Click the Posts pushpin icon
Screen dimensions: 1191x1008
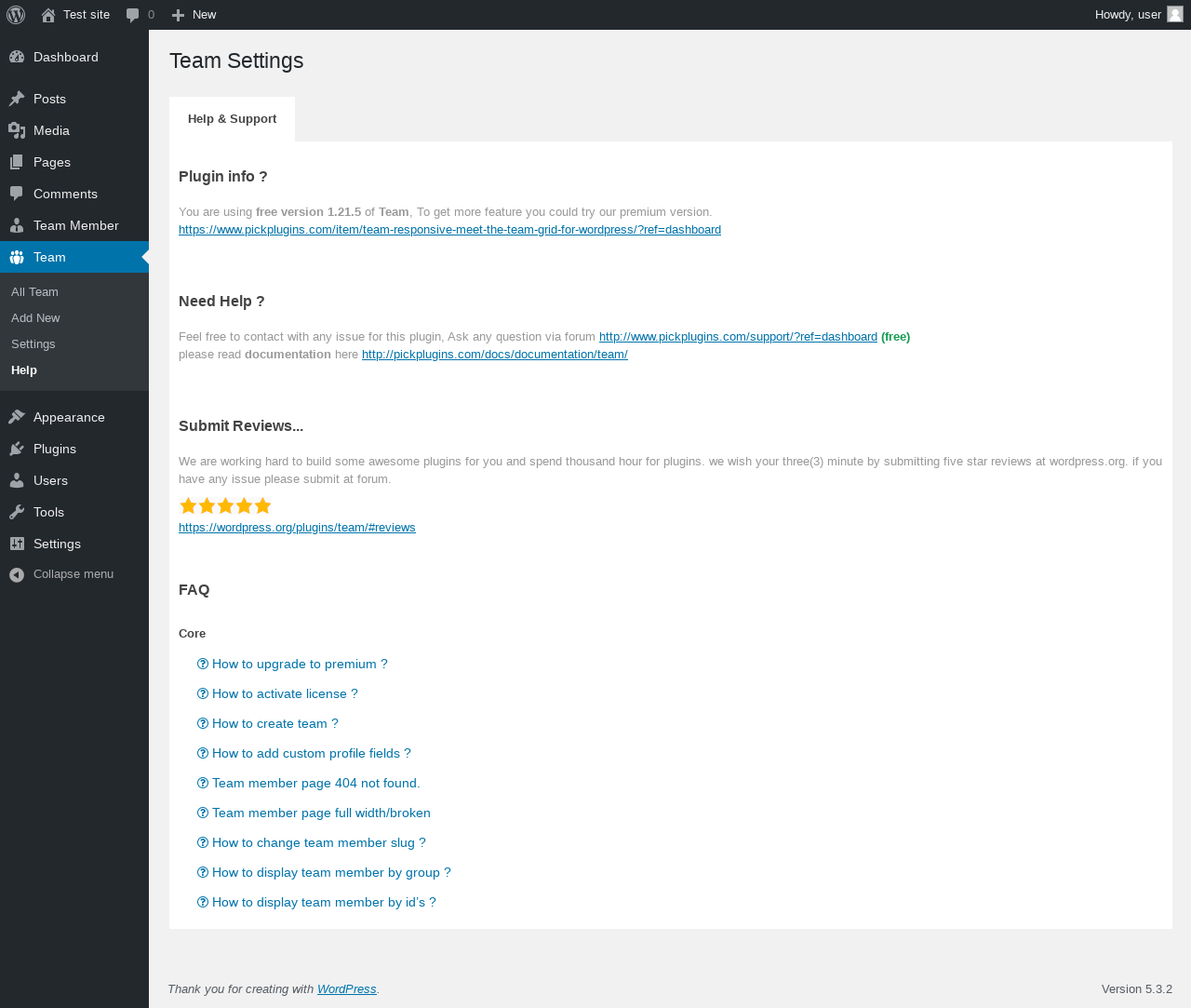coord(17,99)
